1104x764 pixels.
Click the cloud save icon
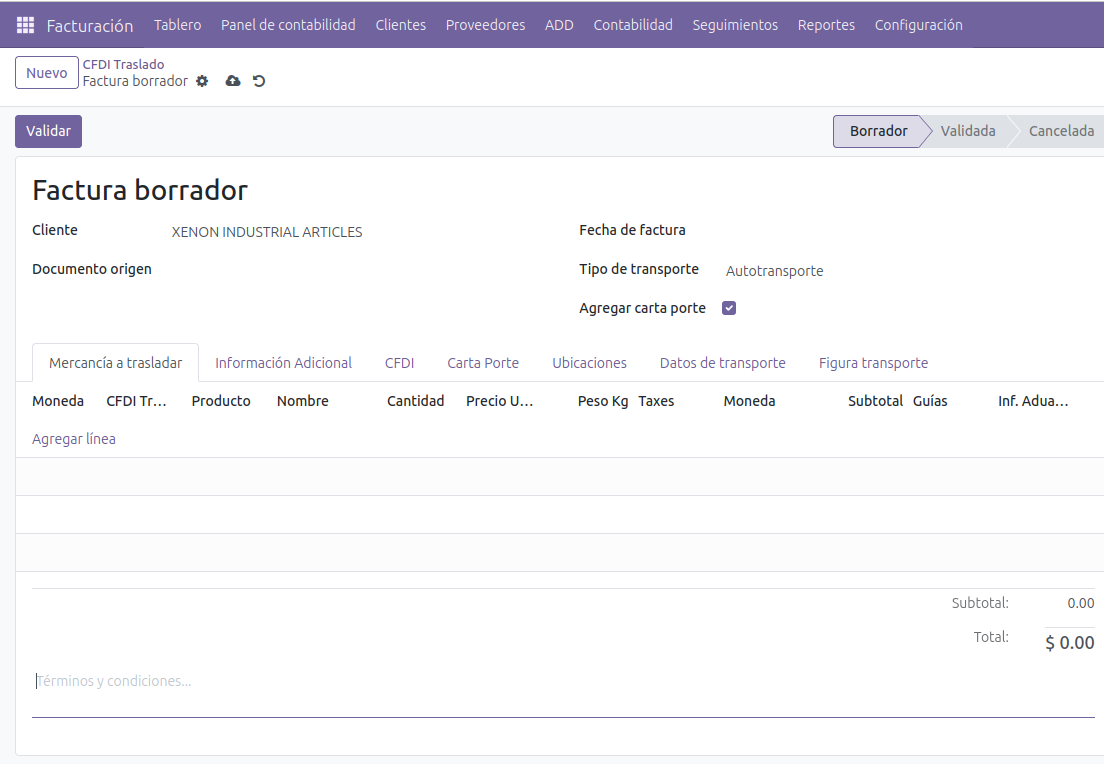(233, 81)
